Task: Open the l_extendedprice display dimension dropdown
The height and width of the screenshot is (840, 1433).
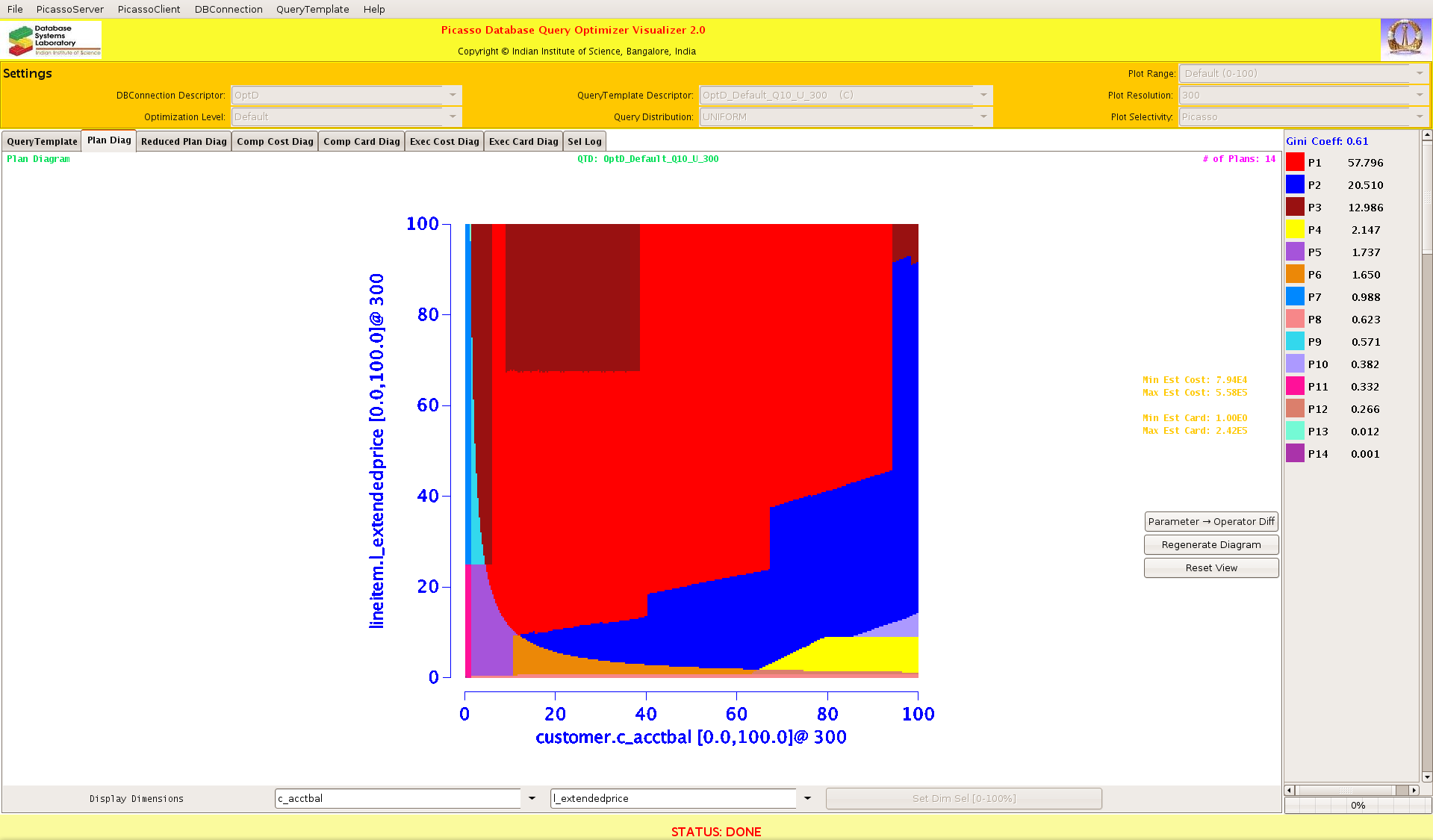Action: click(807, 798)
